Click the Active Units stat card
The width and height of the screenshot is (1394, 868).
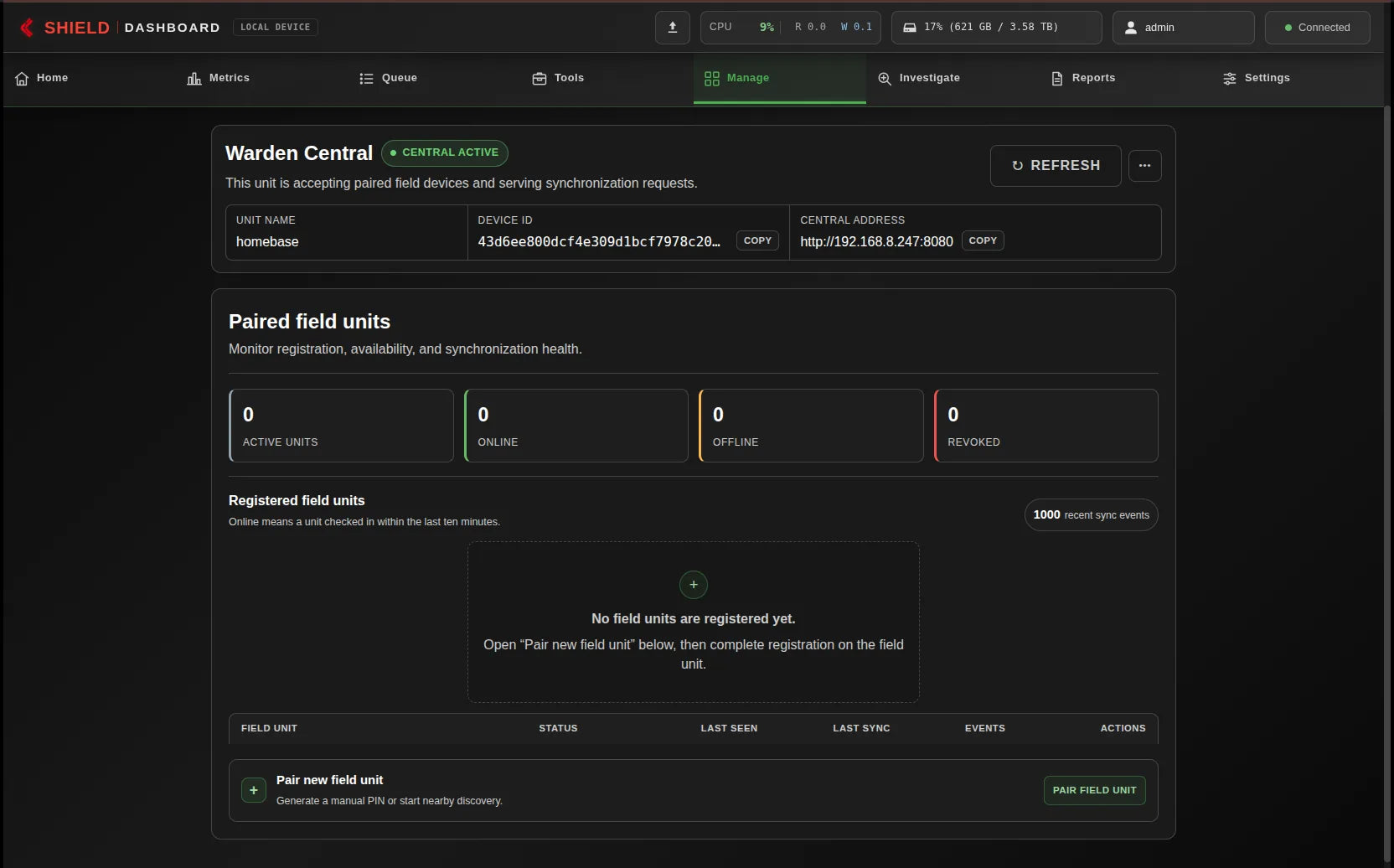pos(341,426)
